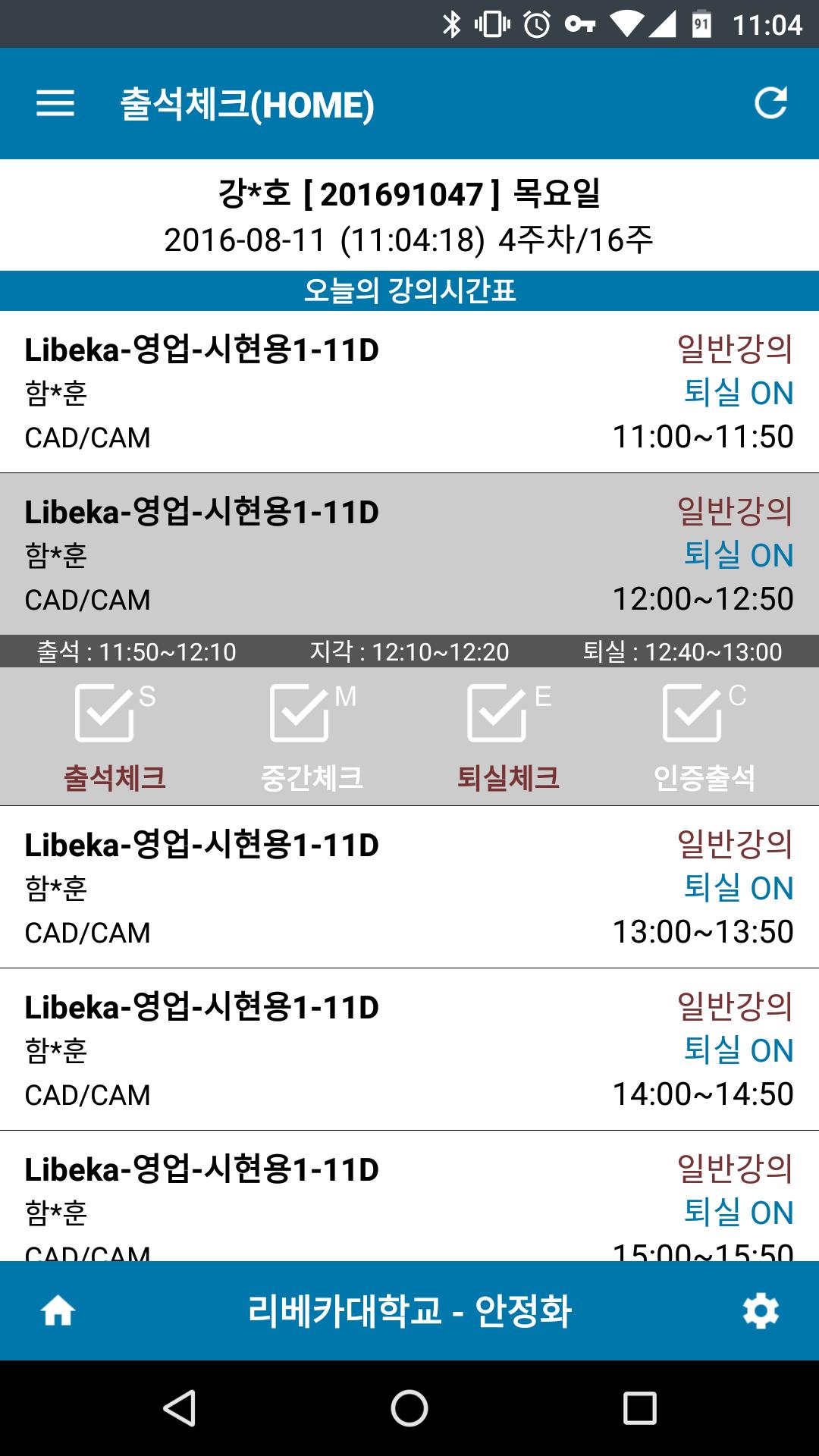Tap the refresh icon in header
819x1456 pixels.
click(770, 104)
